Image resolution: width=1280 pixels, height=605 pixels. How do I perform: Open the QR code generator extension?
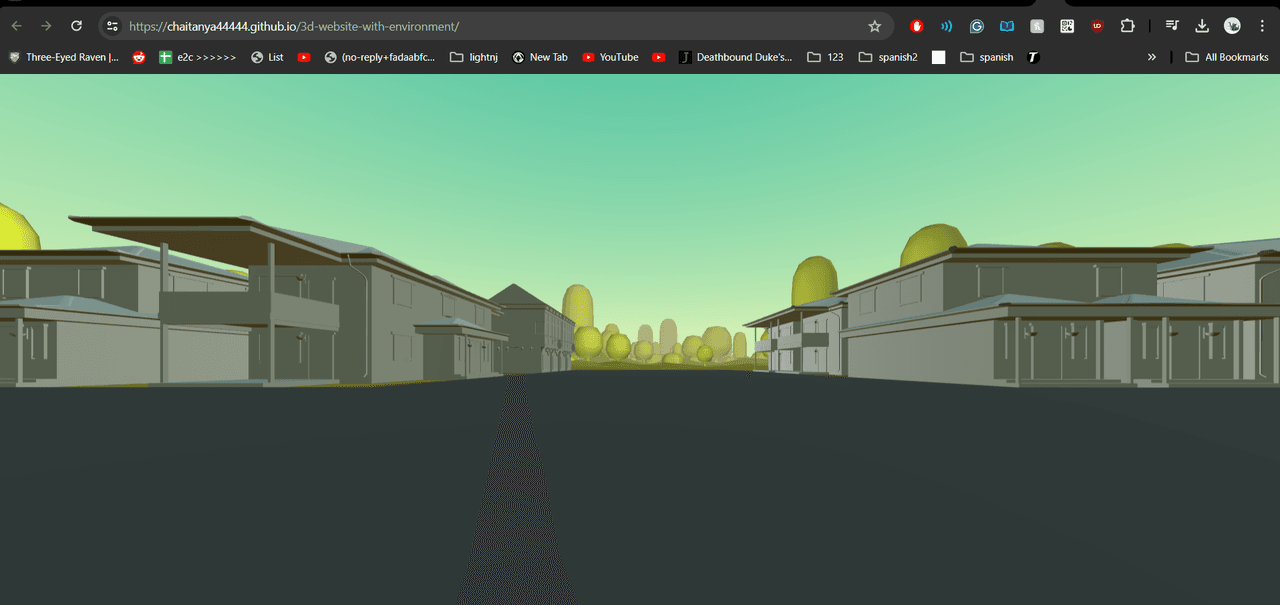[x=1067, y=26]
